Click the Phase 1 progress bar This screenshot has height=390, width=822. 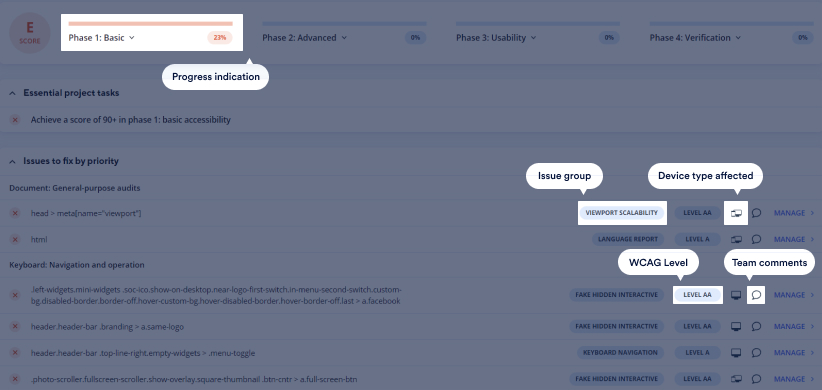click(x=150, y=24)
